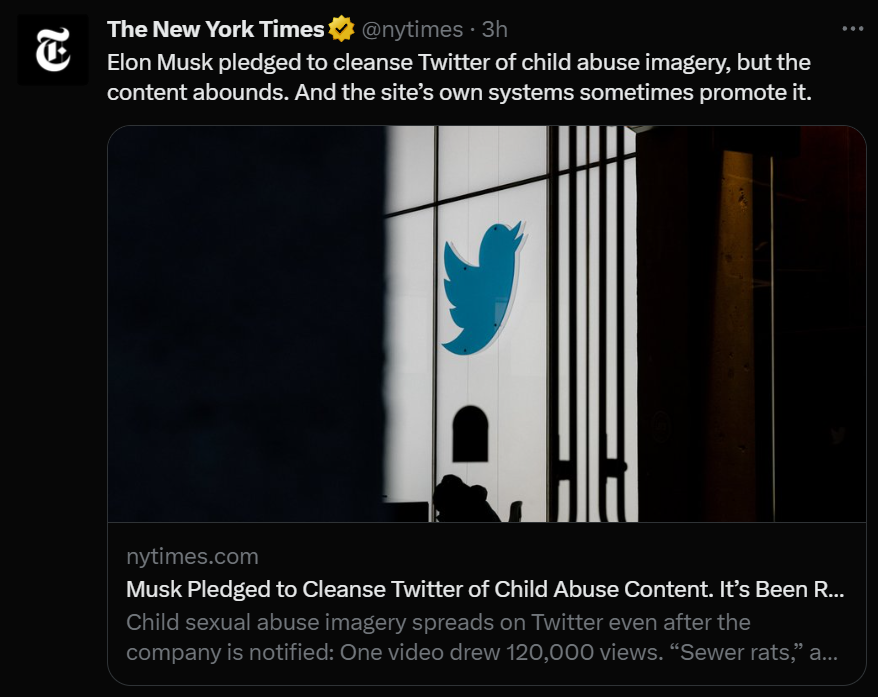Click the 'Child sexual abuse imagery spreads' description
The height and width of the screenshot is (697, 878).
438,622
